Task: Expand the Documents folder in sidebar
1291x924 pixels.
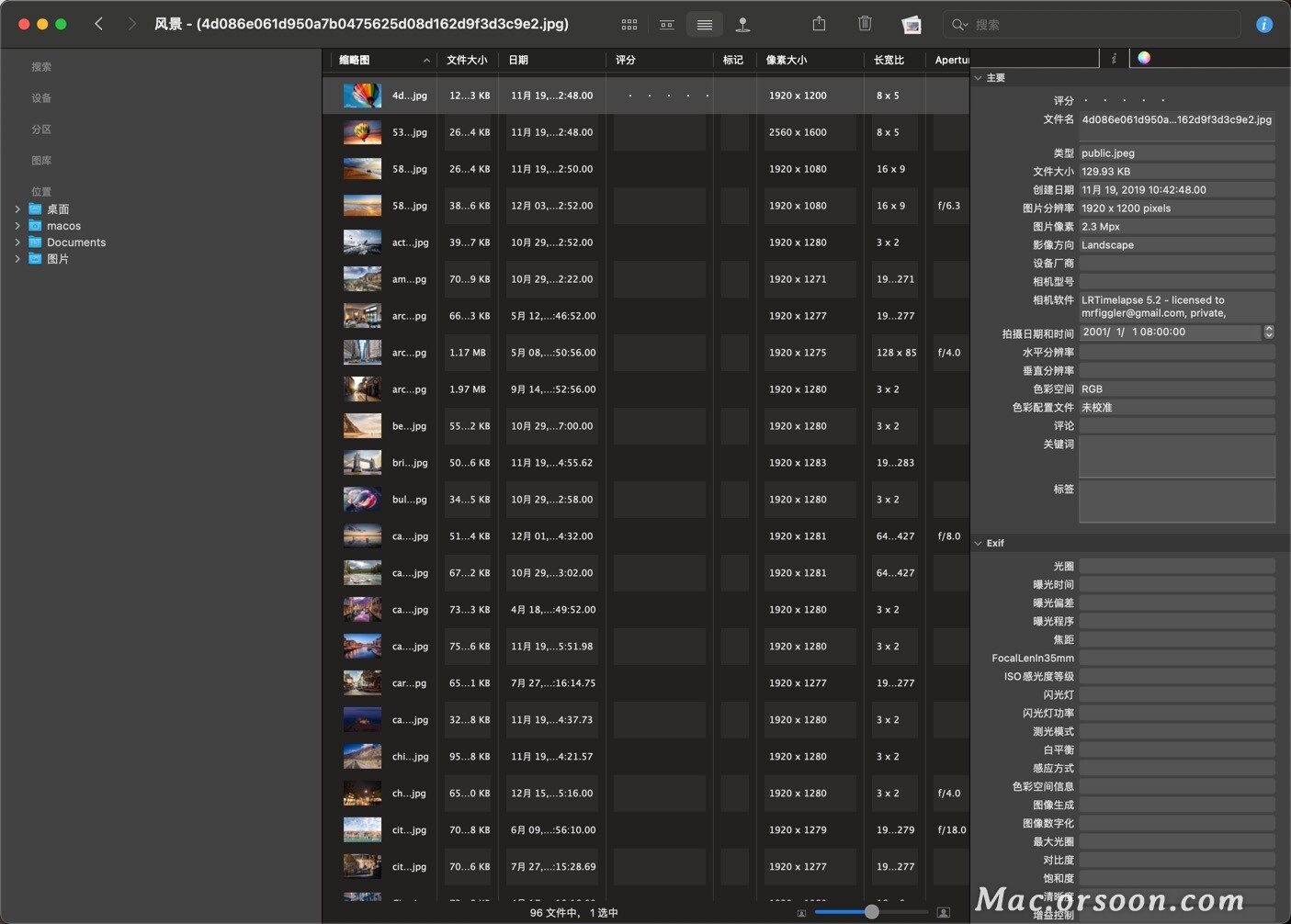Action: click(17, 242)
